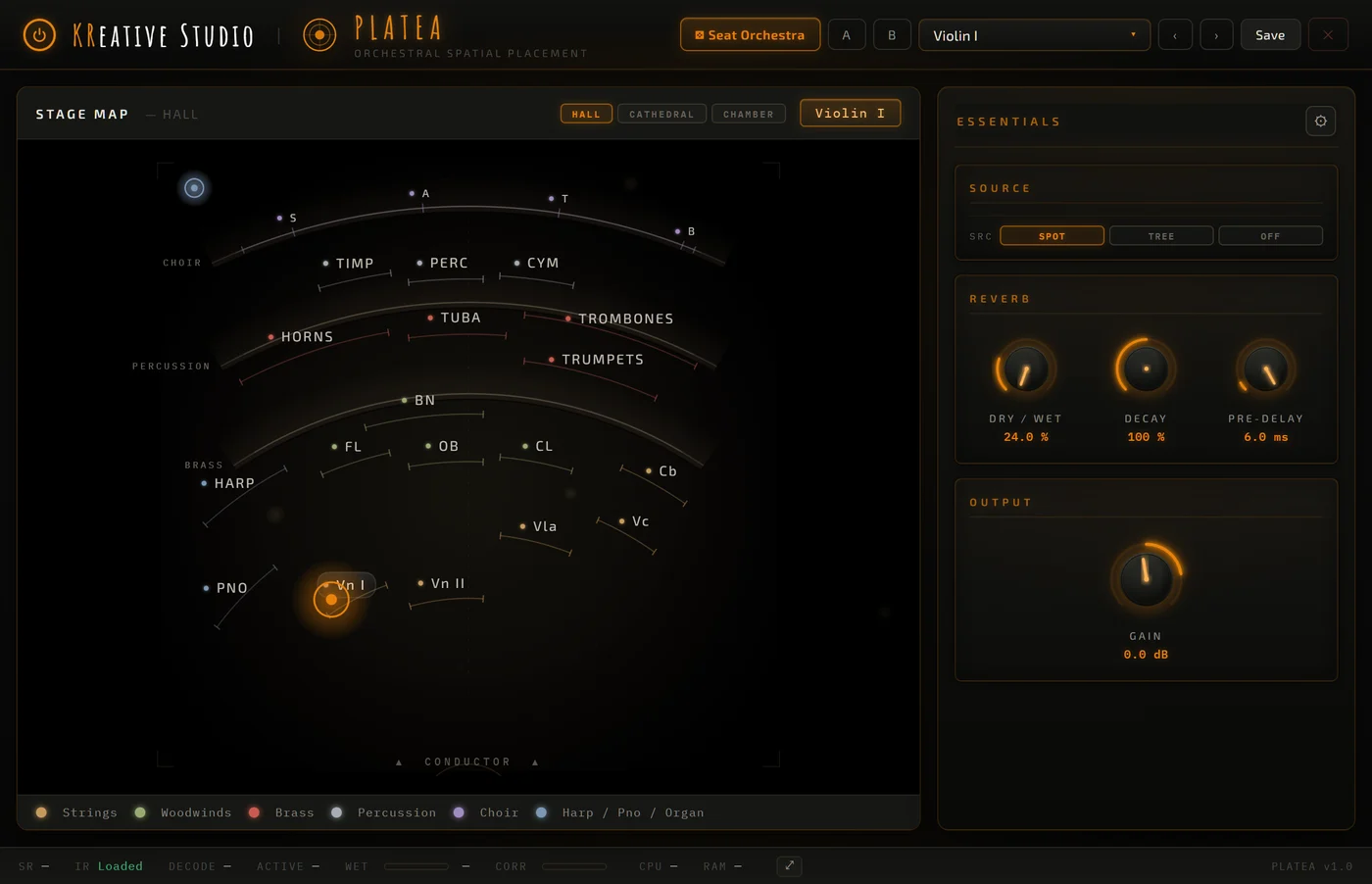Select the TROMBONES seat marker
This screenshot has height=884, width=1372.
[567, 319]
